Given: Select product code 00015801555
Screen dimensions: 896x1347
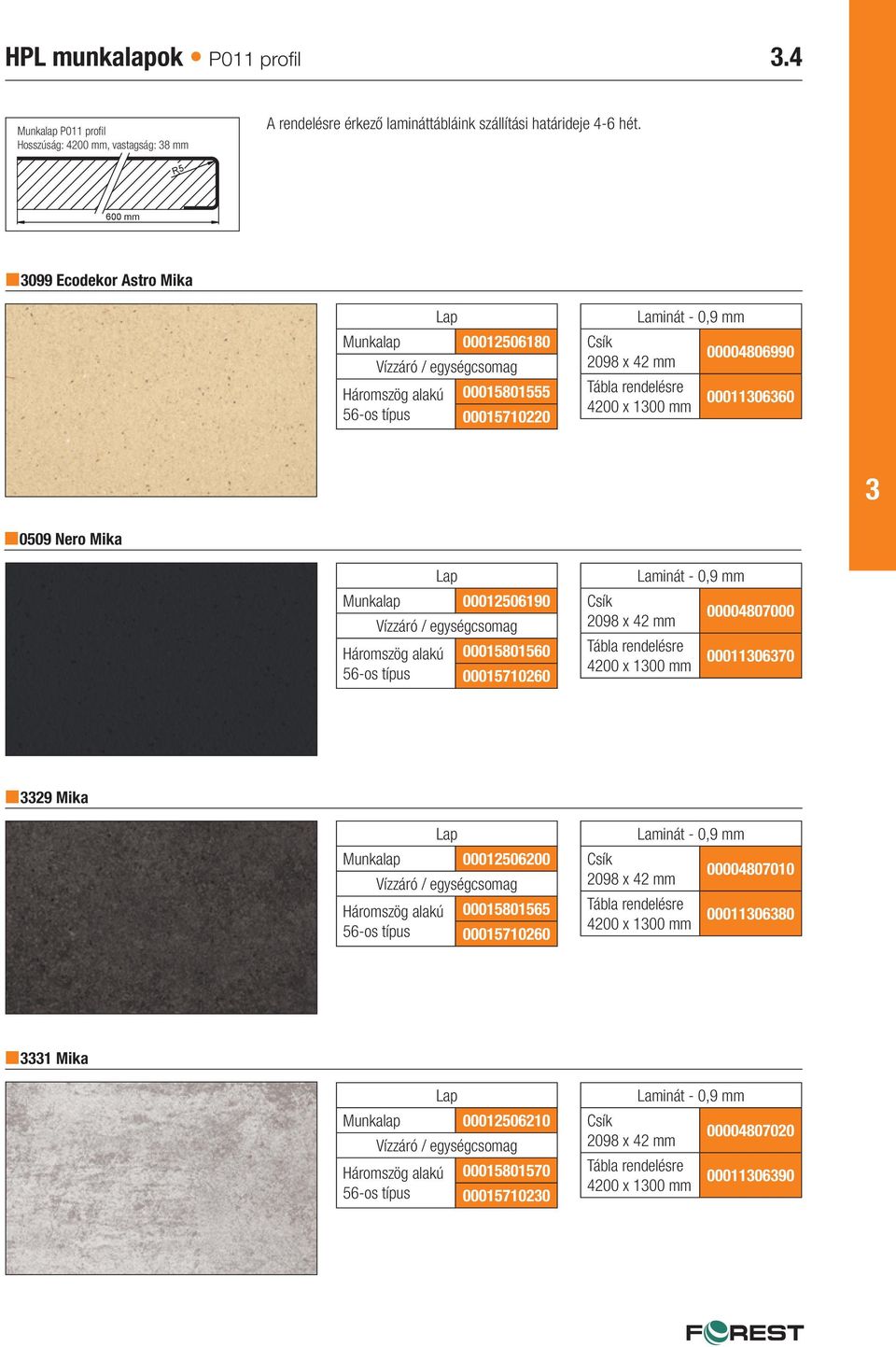Looking at the screenshot, I should [506, 392].
